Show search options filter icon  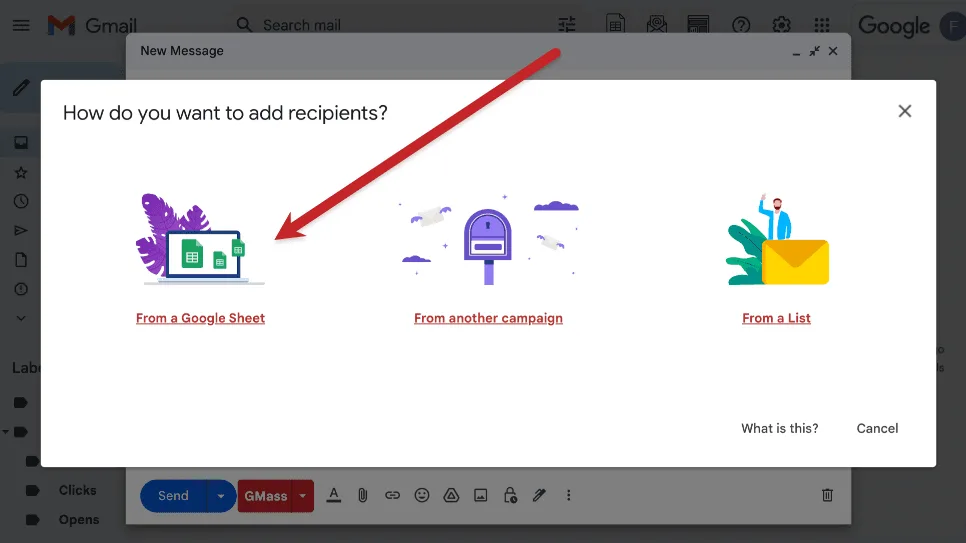point(567,25)
